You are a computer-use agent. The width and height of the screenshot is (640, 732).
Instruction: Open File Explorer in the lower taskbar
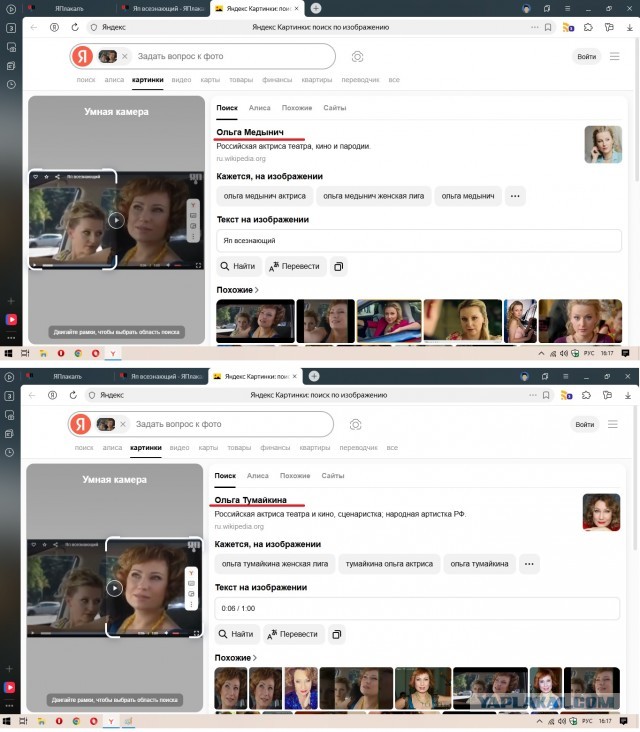pyautogui.click(x=41, y=721)
